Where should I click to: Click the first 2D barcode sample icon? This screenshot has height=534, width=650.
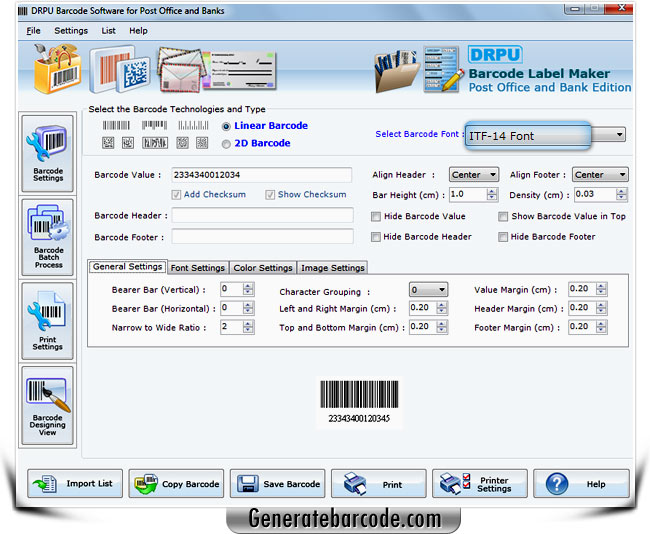pyautogui.click(x=108, y=143)
